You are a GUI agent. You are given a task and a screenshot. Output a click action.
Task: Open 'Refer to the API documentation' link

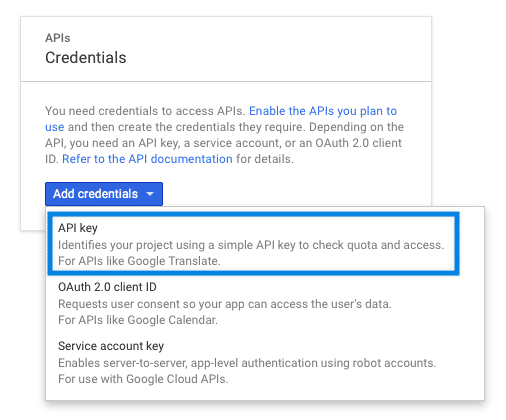[x=147, y=159]
